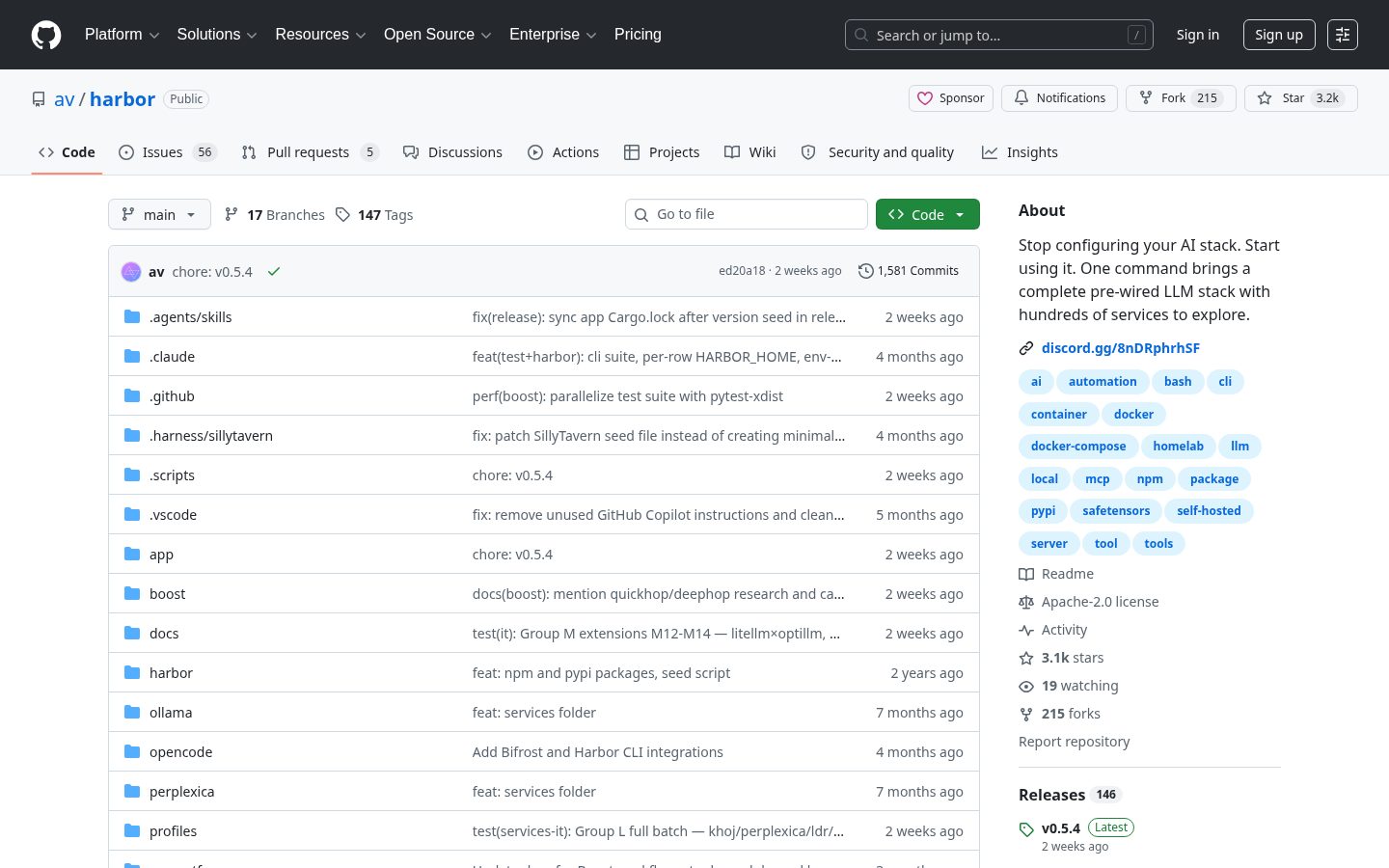
Task: Expand the Solutions menu
Action: point(217,35)
